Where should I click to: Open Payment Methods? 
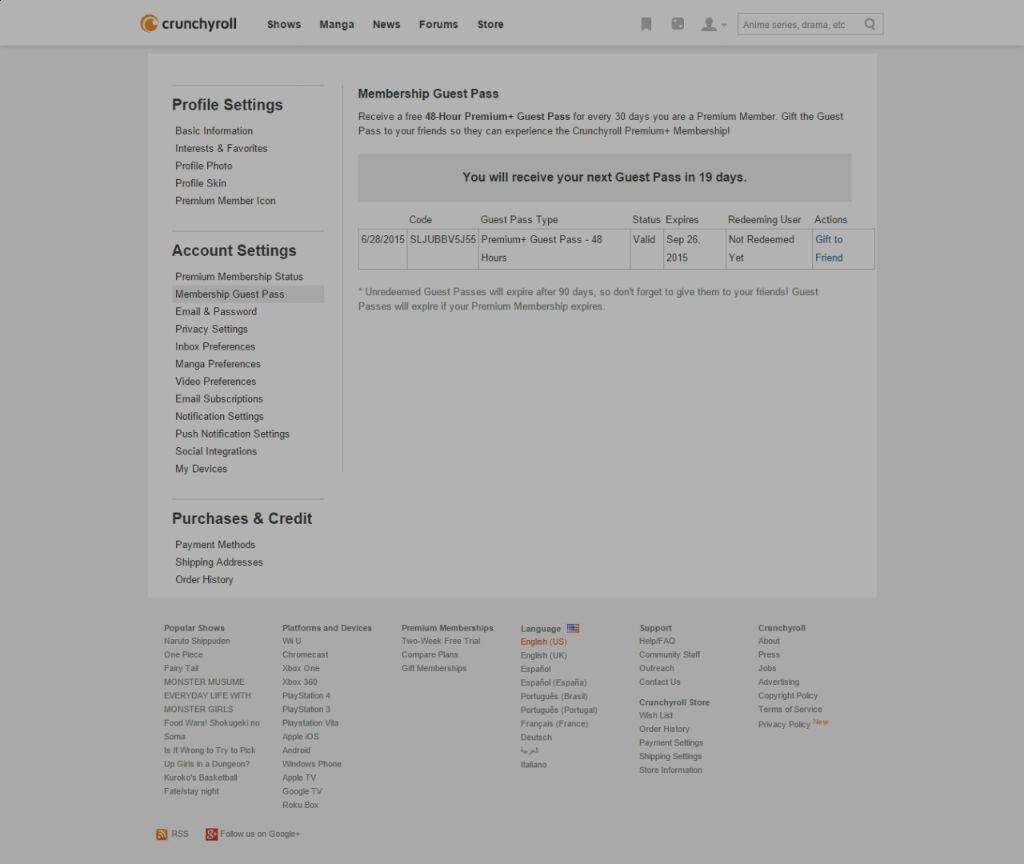pos(215,545)
